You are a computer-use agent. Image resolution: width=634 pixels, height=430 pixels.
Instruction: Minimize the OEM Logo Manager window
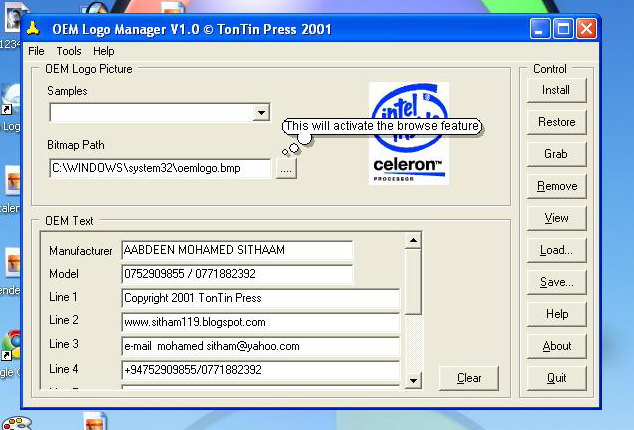(539, 29)
